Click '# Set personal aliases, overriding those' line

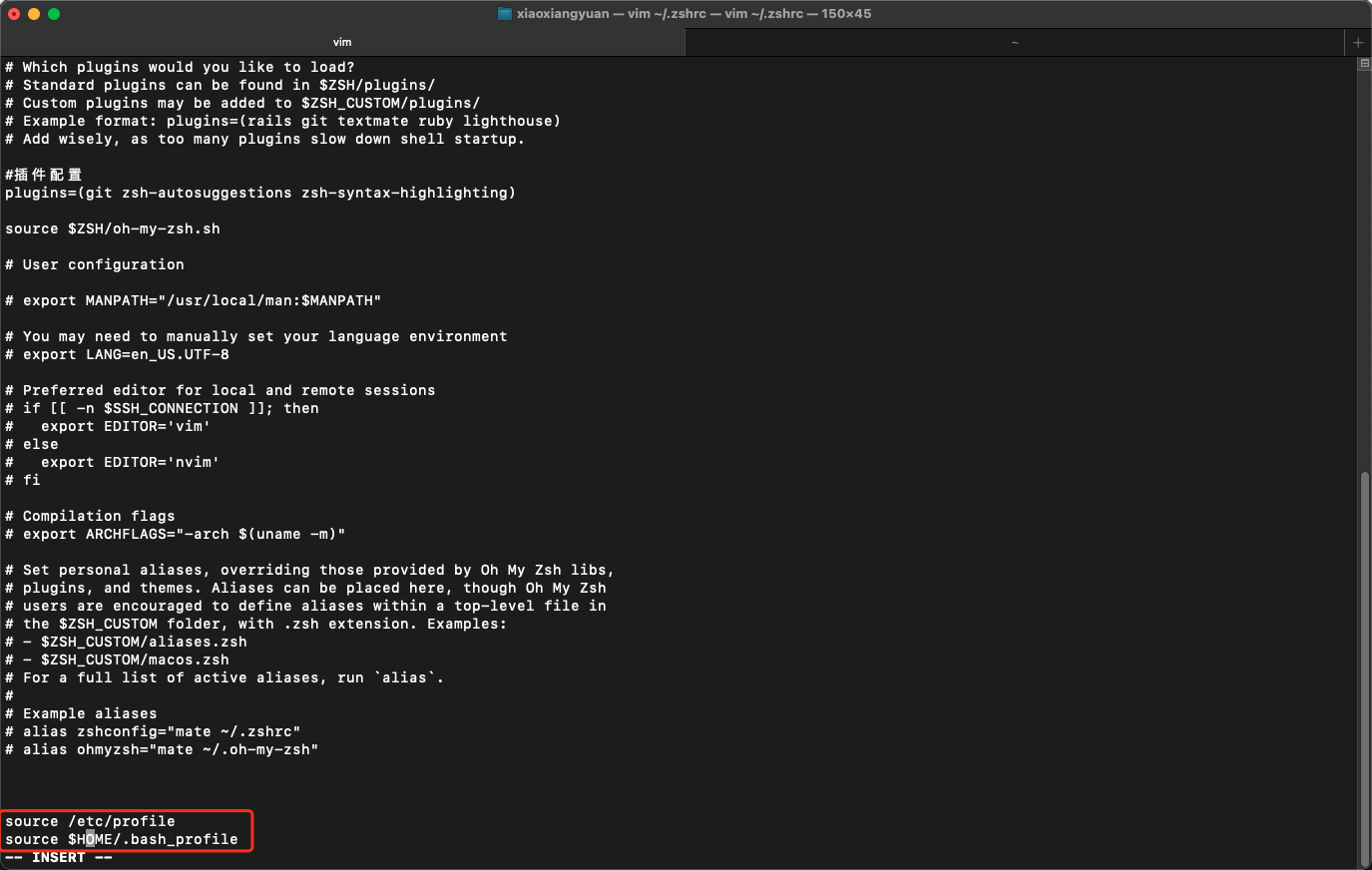pyautogui.click(x=310, y=570)
